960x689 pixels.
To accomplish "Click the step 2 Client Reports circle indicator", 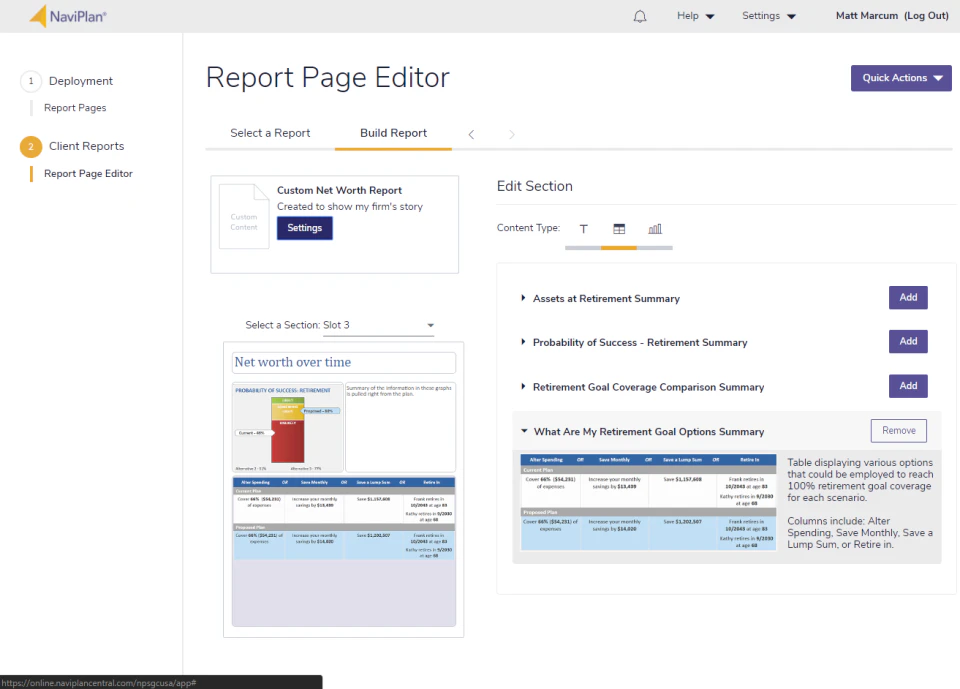I will (30, 146).
